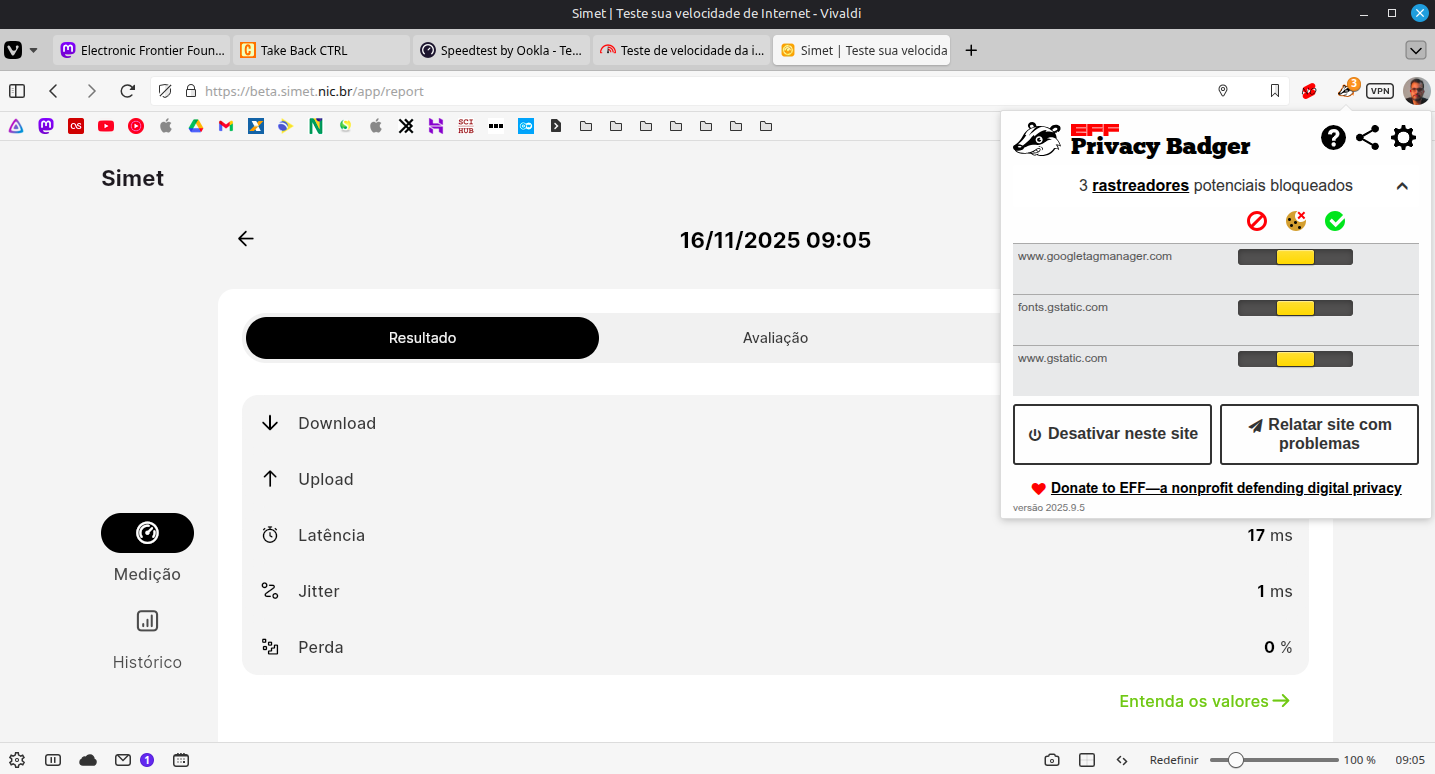Toggle the Vivaldi side panel
1435x774 pixels.
(x=17, y=91)
